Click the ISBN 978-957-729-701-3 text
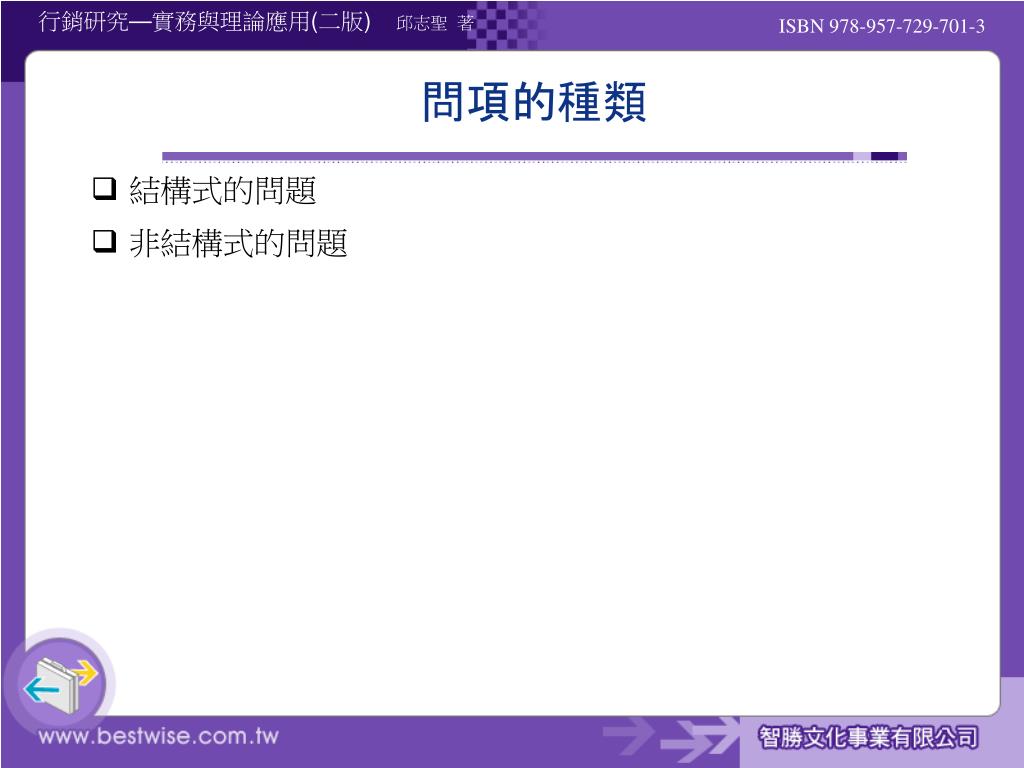Image resolution: width=1024 pixels, height=768 pixels. coord(882,26)
